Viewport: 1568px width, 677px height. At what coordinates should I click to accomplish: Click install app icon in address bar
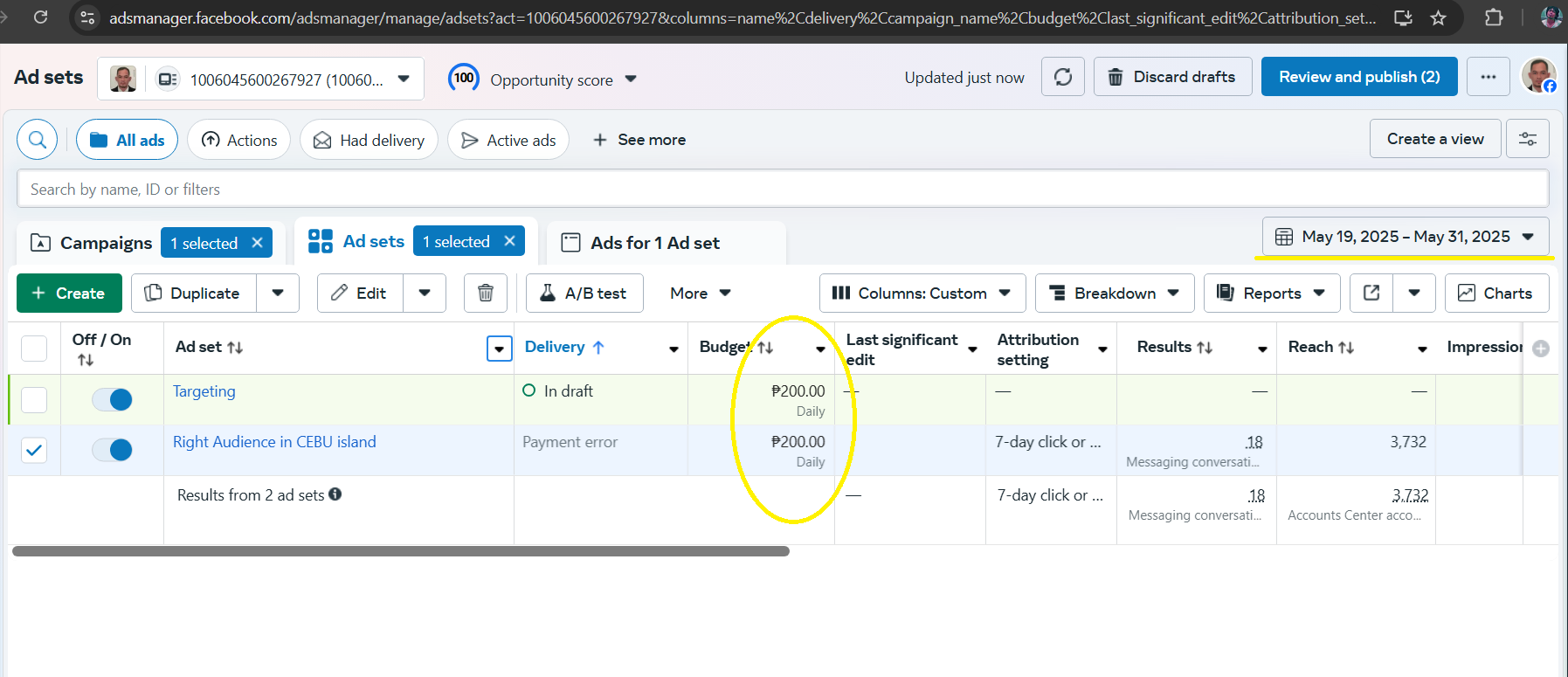tap(1403, 17)
